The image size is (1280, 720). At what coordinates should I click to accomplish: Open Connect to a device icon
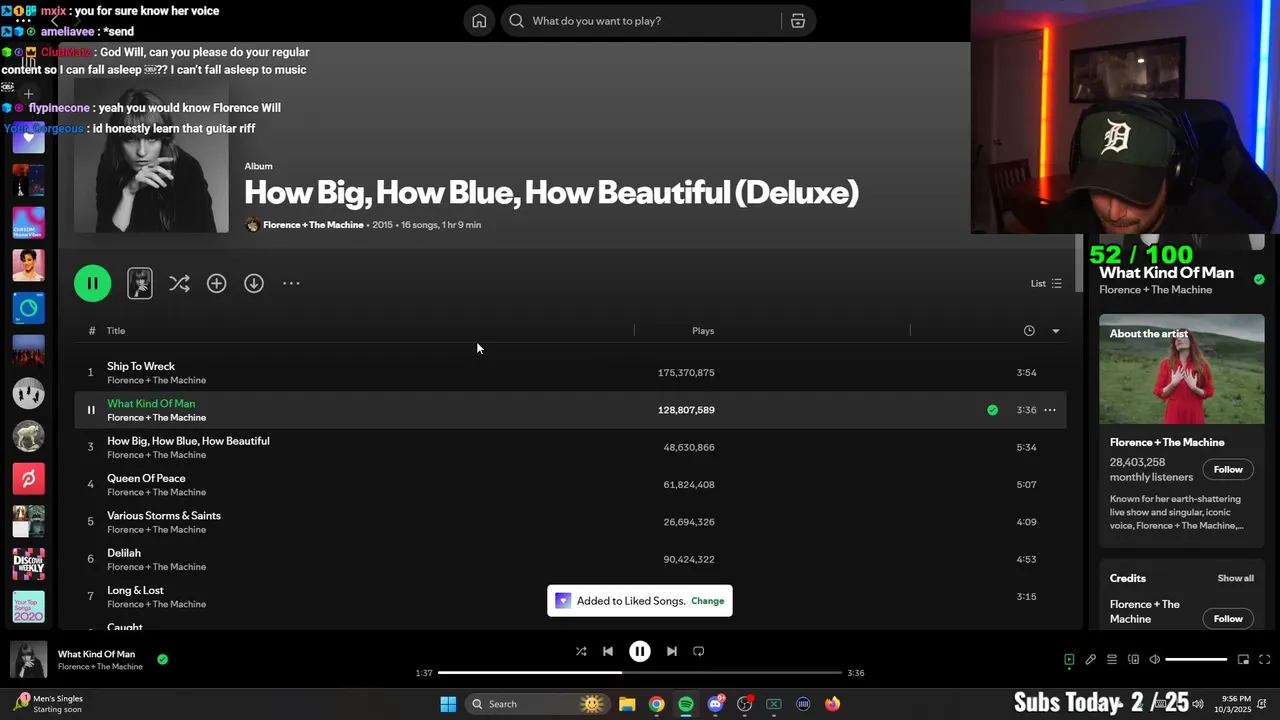pos(1133,660)
